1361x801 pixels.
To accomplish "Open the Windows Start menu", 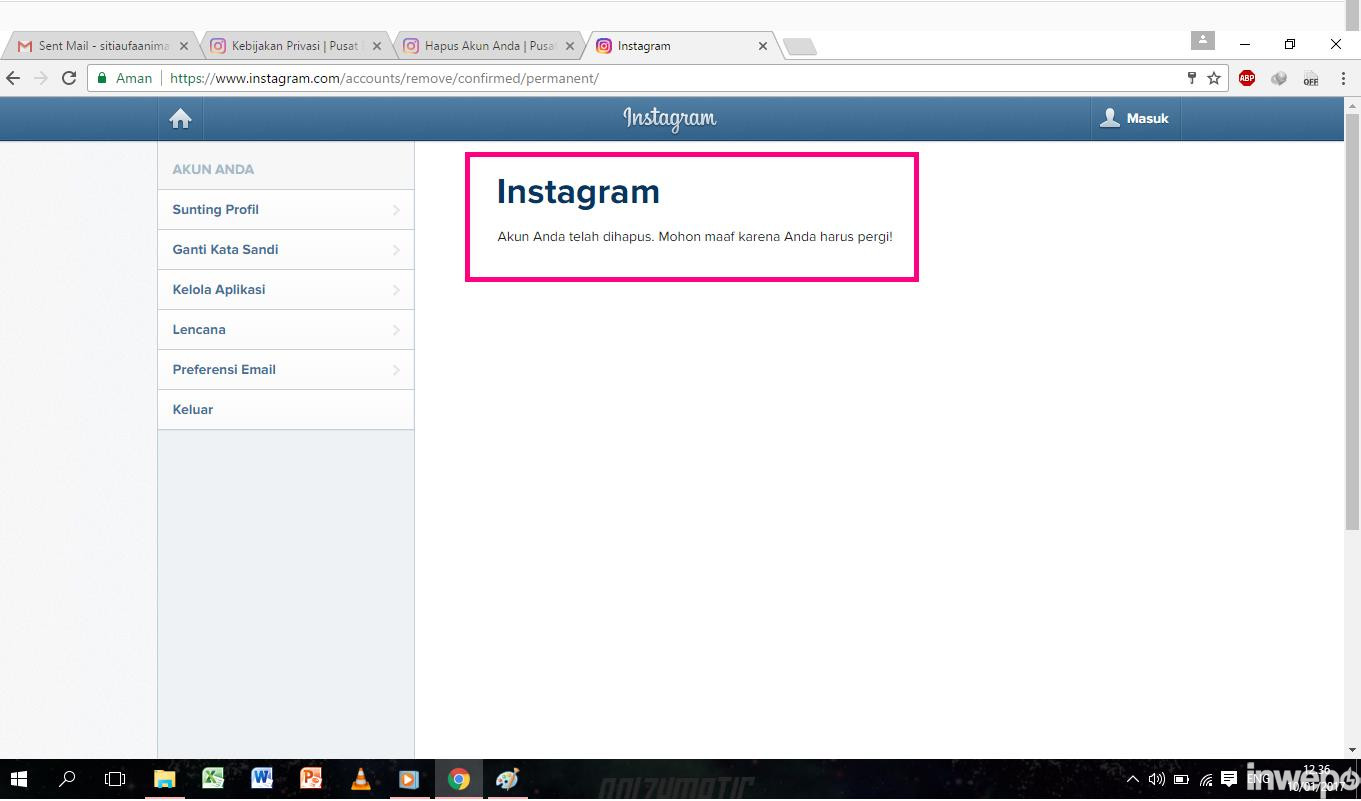I will (x=18, y=779).
